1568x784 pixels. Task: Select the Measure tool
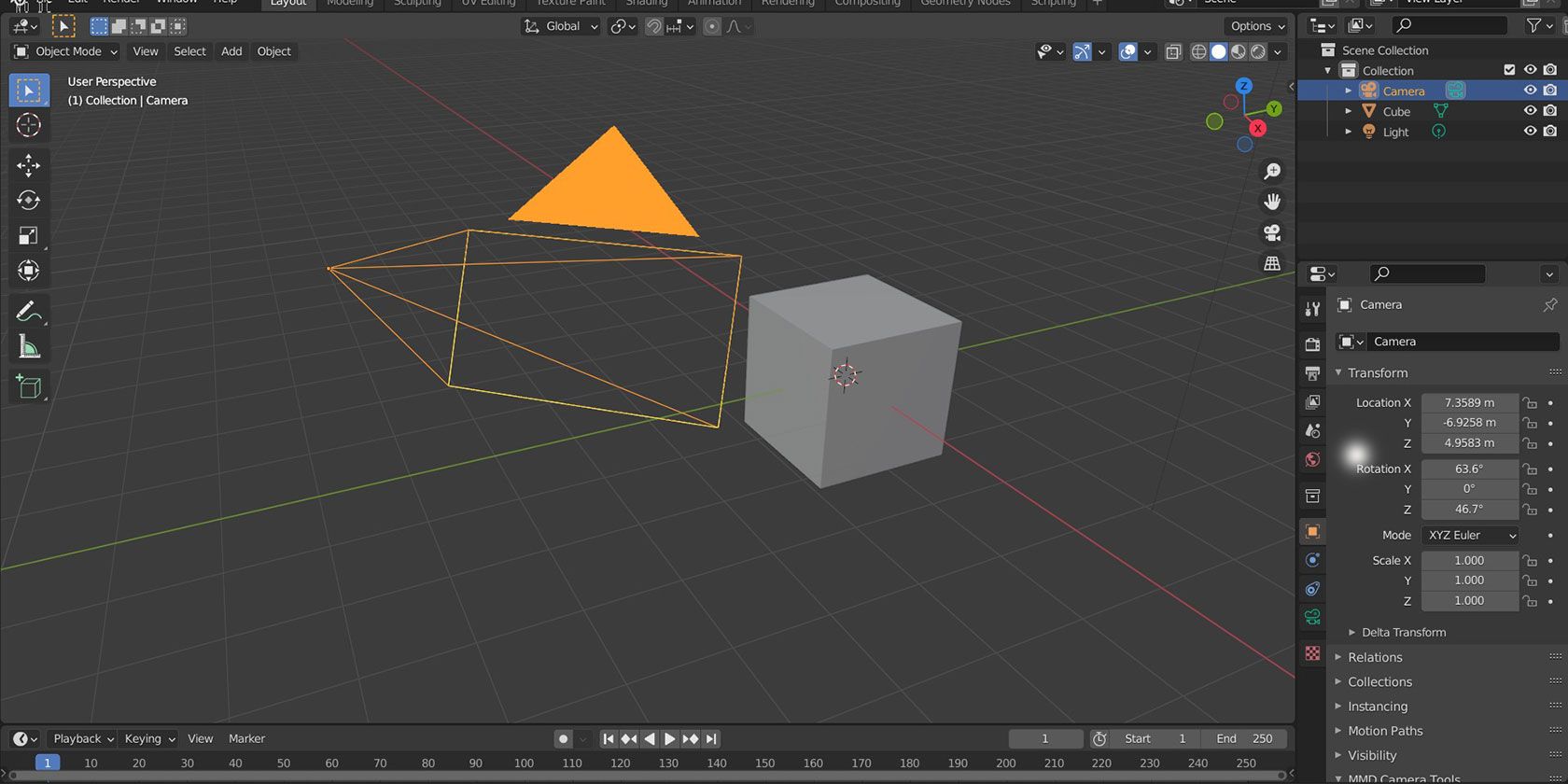tap(28, 347)
